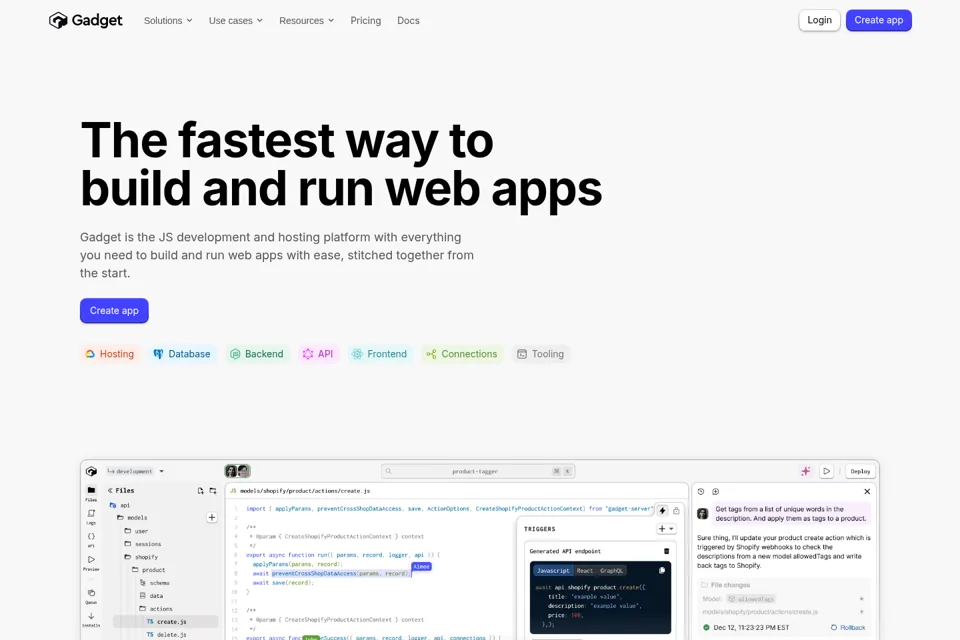Select the schema item in tree

pyautogui.click(x=154, y=583)
